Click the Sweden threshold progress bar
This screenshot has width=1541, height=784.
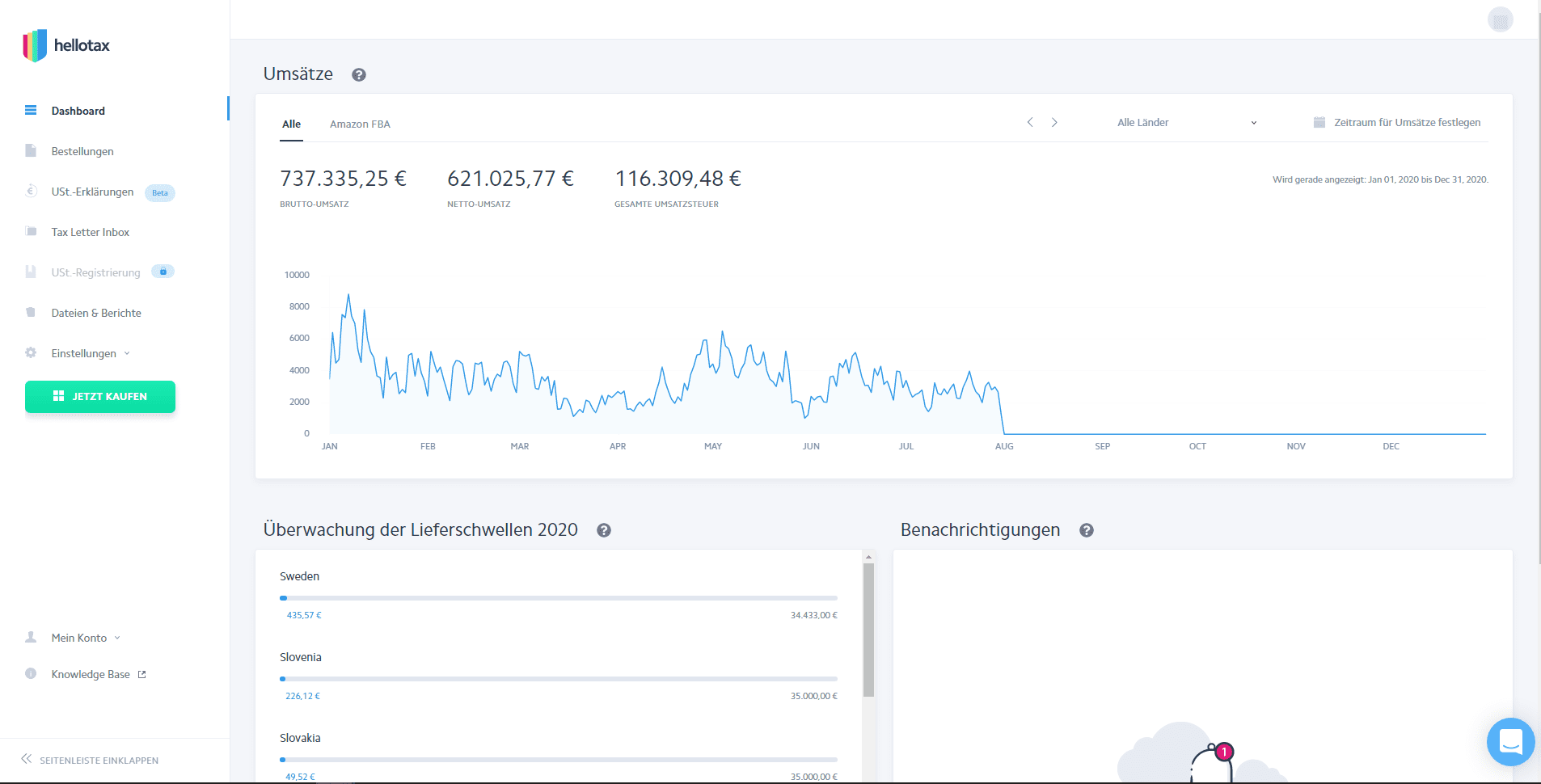pyautogui.click(x=558, y=598)
